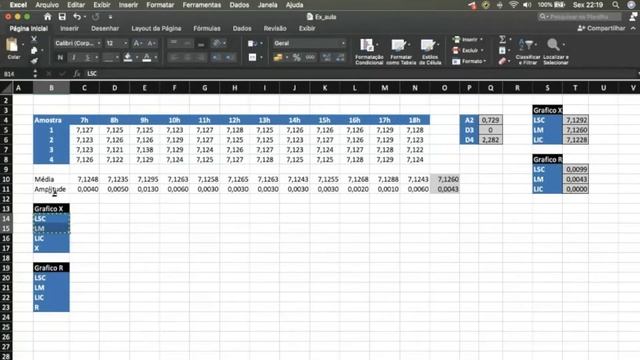This screenshot has height=360, width=640.
Task: Save the workbook with the floppy disk icon
Action: point(62,17)
